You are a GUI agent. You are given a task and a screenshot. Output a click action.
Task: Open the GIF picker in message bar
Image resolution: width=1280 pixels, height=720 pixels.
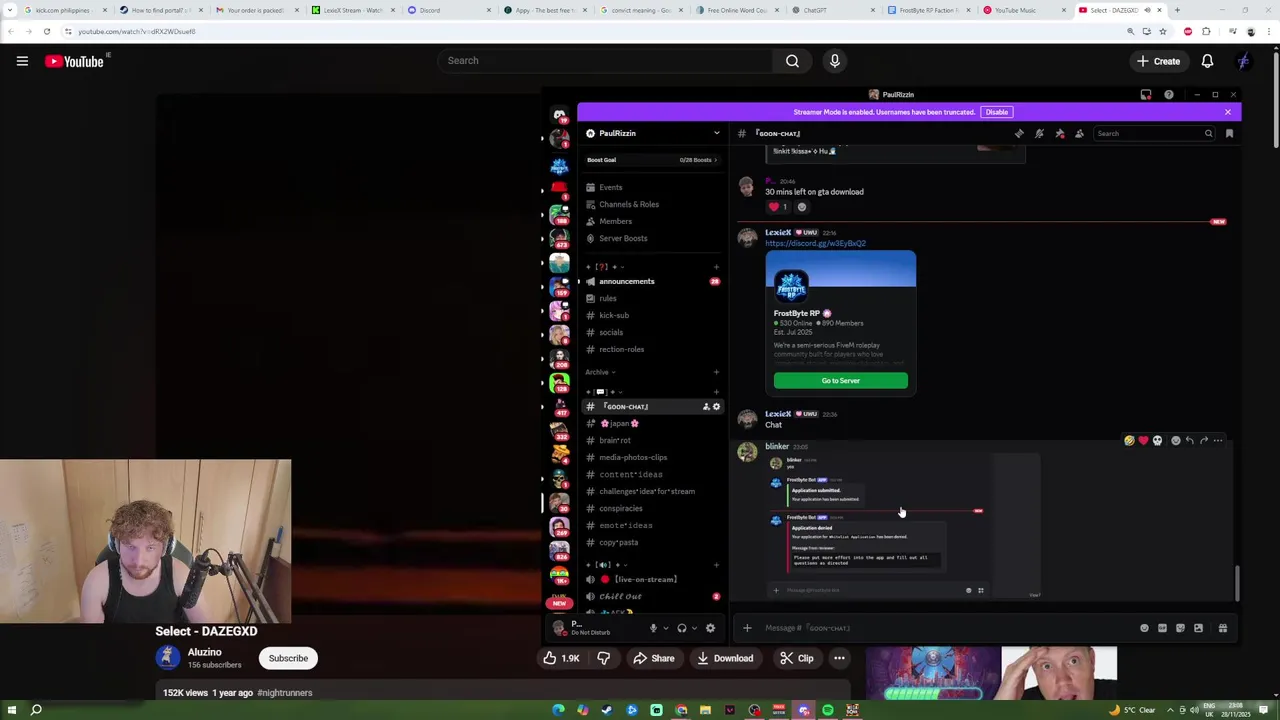pyautogui.click(x=1162, y=628)
